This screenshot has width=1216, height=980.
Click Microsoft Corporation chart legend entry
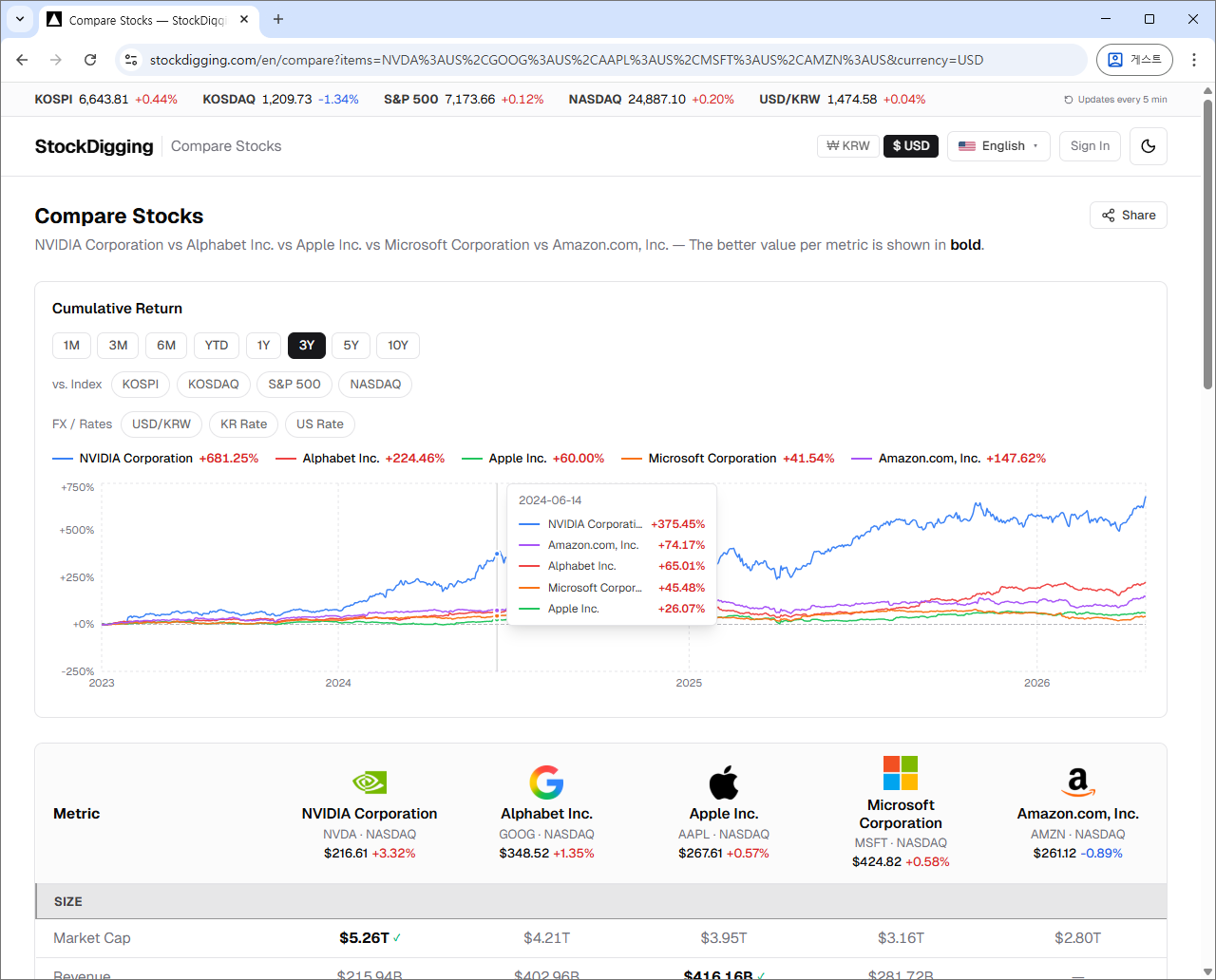click(x=728, y=459)
